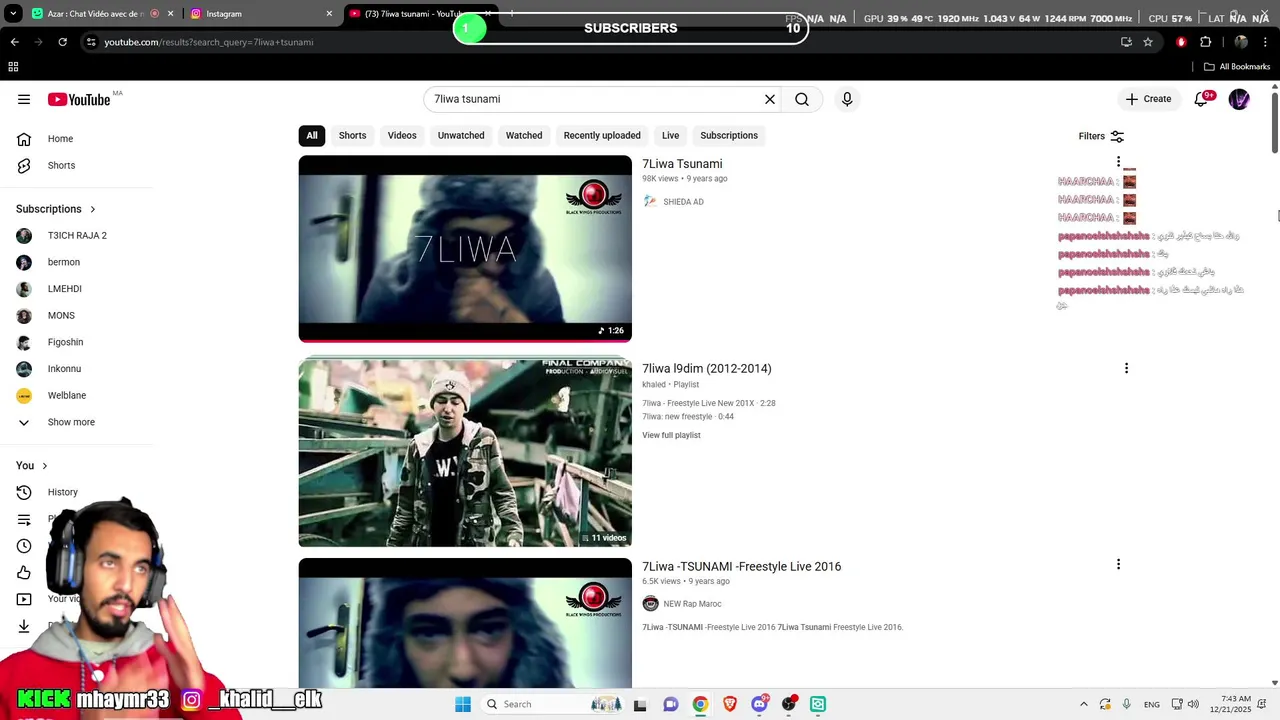
Task: Click inside the YouTube search box
Action: point(595,99)
